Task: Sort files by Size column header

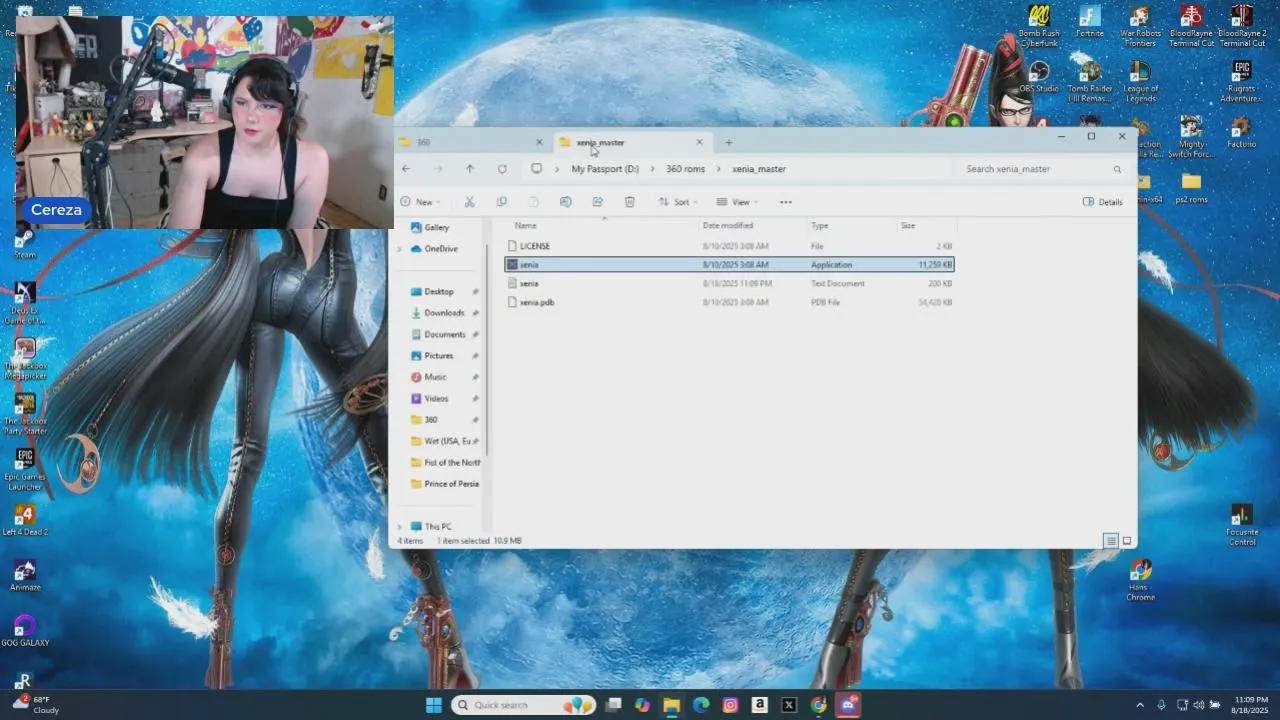Action: (908, 226)
